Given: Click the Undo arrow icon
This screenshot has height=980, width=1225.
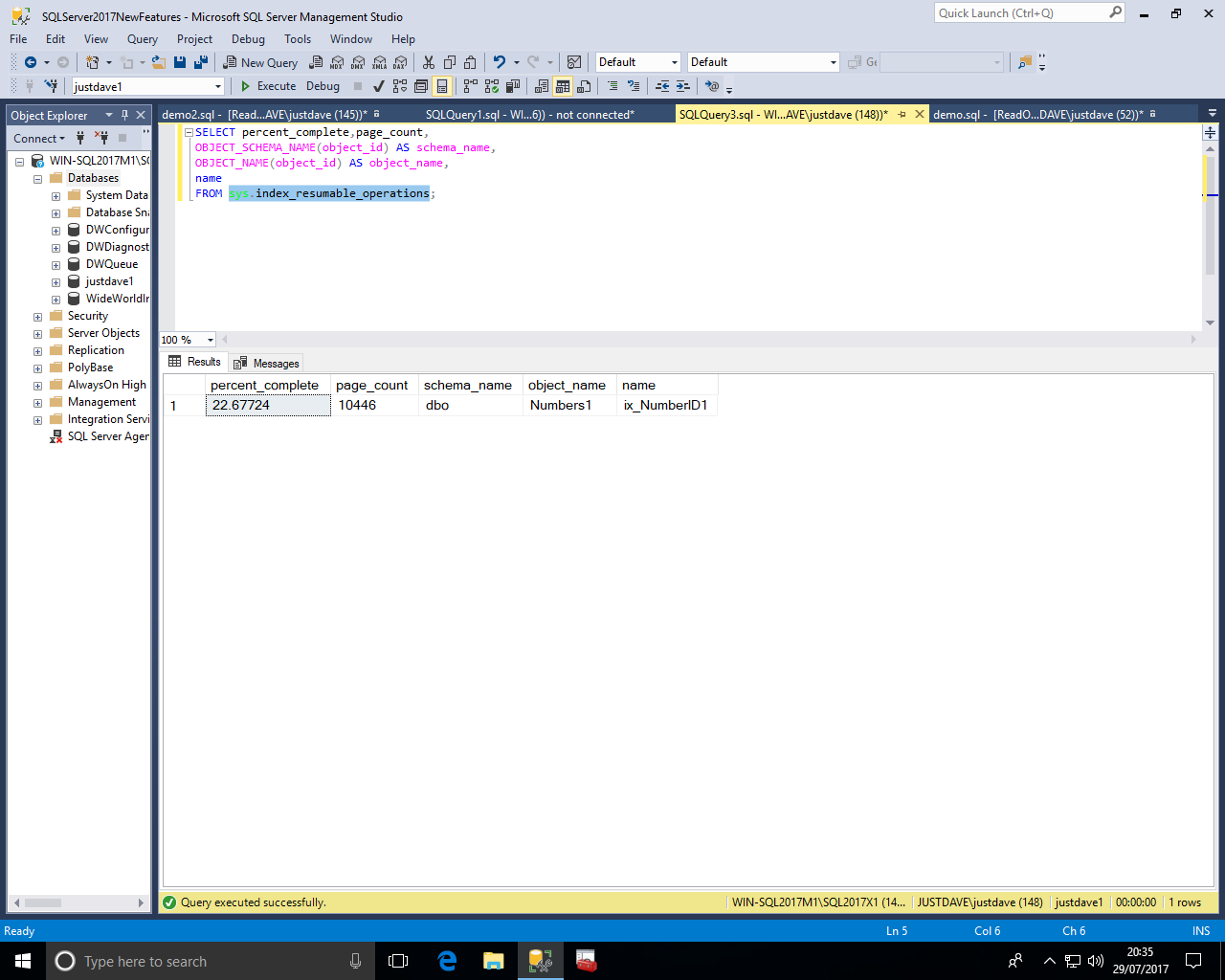Looking at the screenshot, I should [x=499, y=62].
